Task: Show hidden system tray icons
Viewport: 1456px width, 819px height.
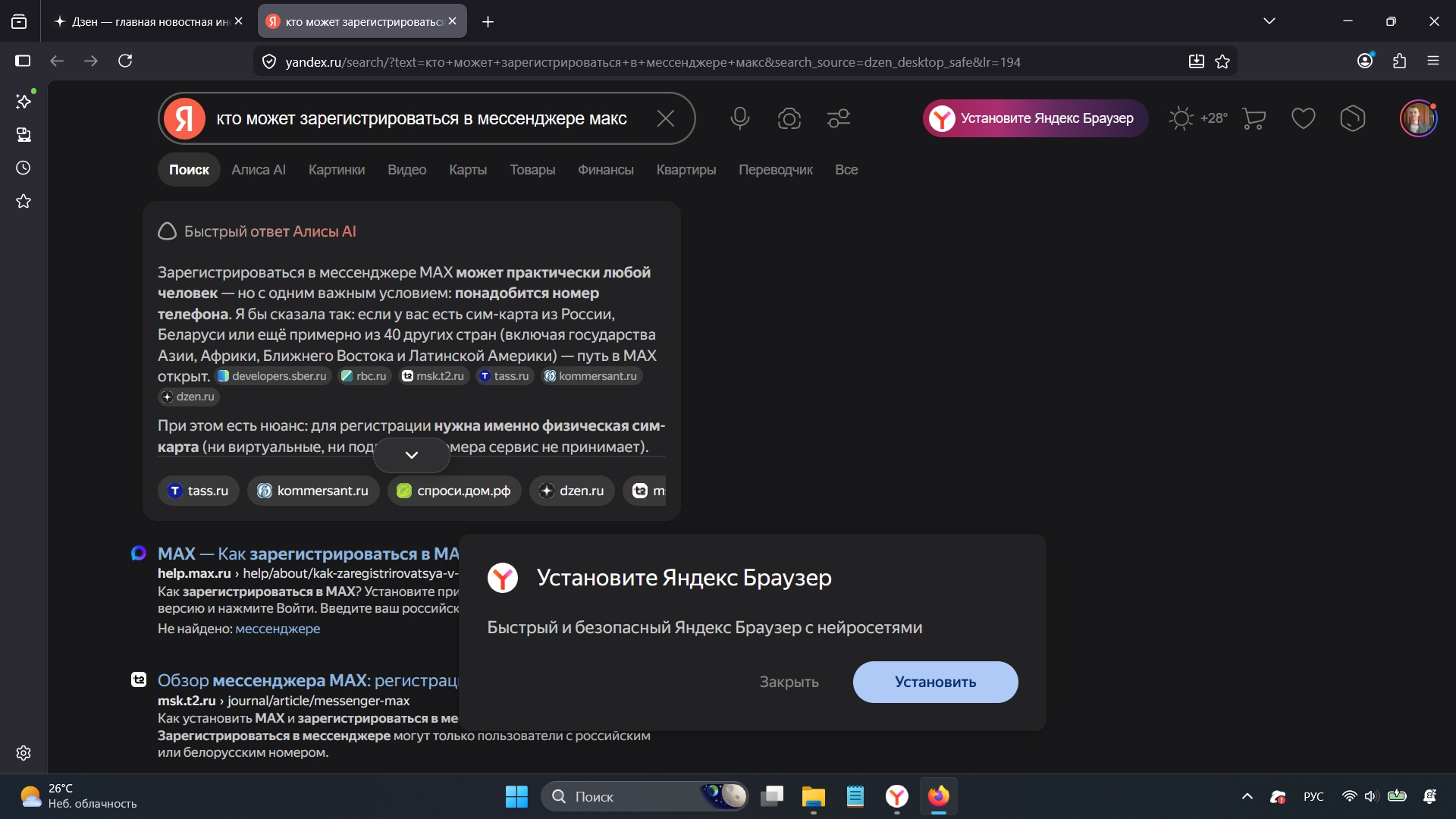Action: pos(1247,796)
